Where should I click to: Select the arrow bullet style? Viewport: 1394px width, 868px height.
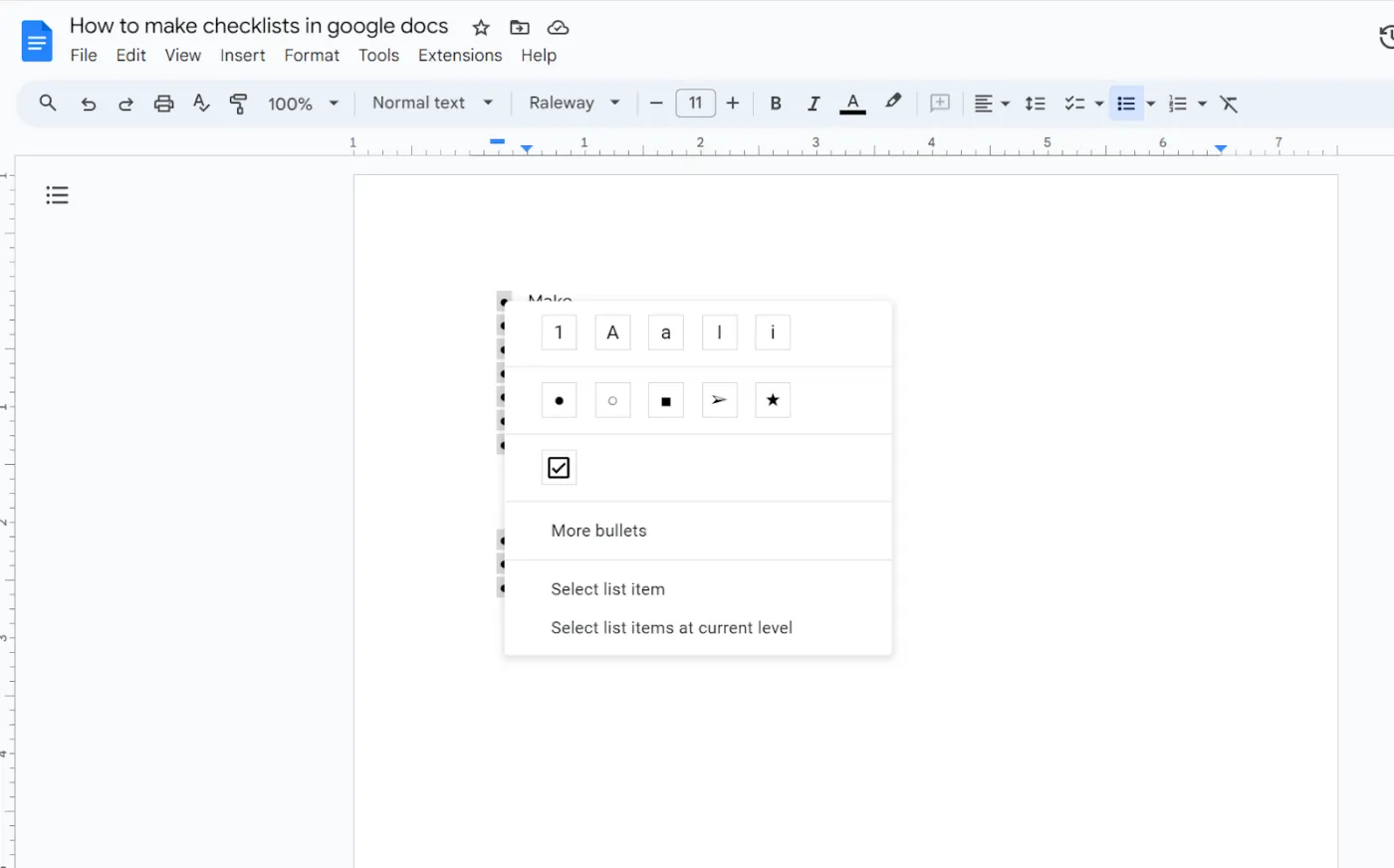coord(719,399)
